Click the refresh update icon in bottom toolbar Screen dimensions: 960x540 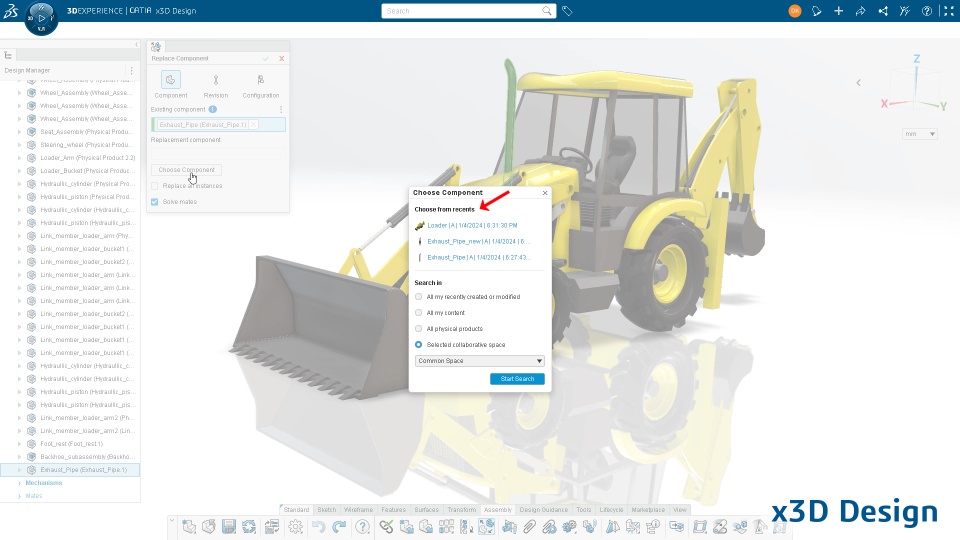click(249, 527)
